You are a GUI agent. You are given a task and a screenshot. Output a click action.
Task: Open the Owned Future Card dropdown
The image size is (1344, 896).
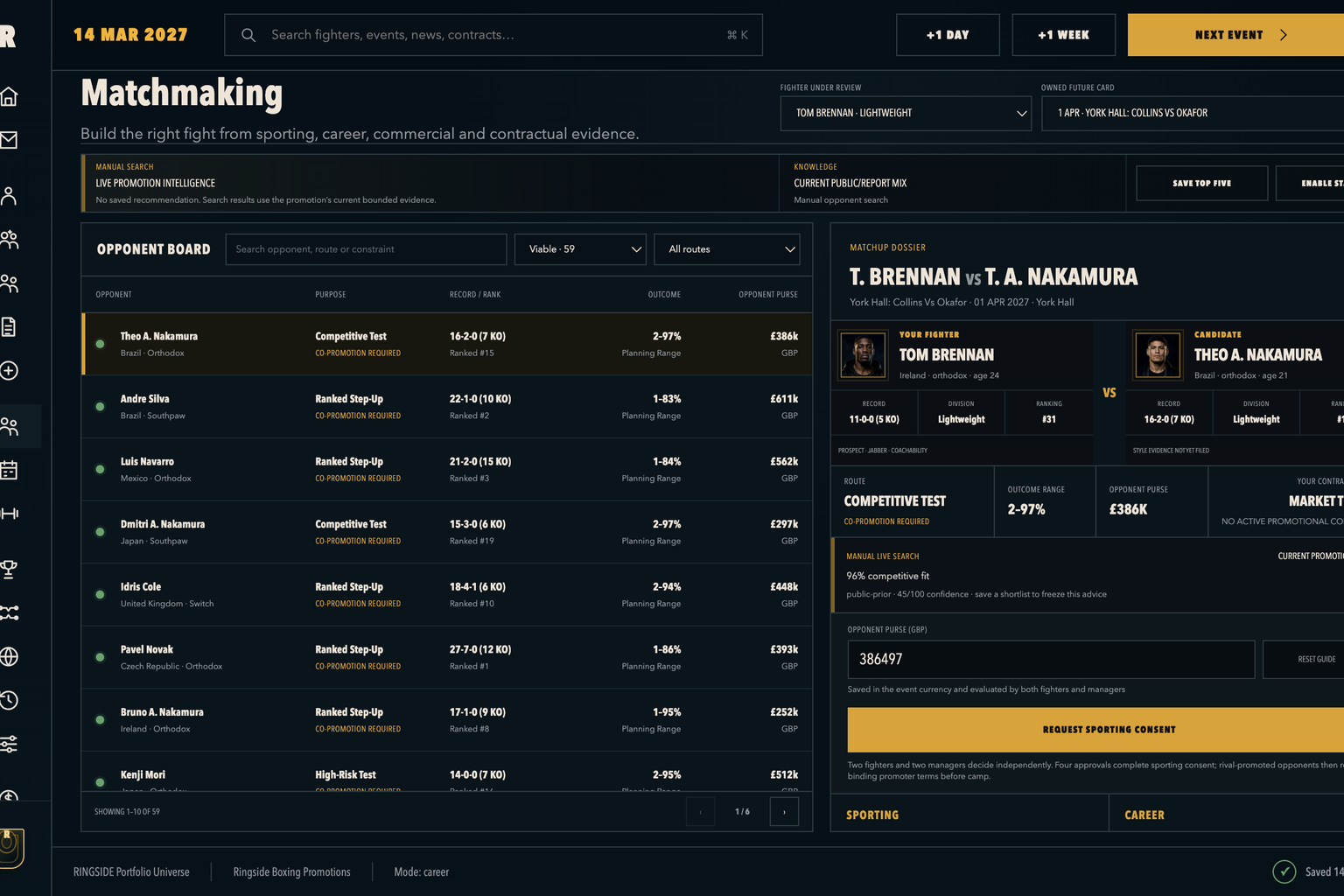point(1193,114)
